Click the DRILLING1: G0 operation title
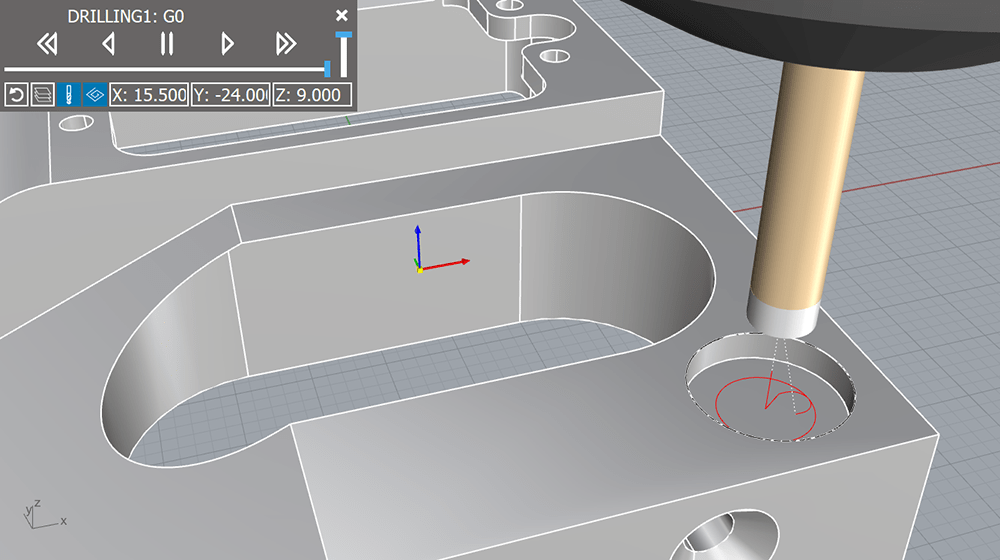This screenshot has height=560, width=1000. coord(126,16)
